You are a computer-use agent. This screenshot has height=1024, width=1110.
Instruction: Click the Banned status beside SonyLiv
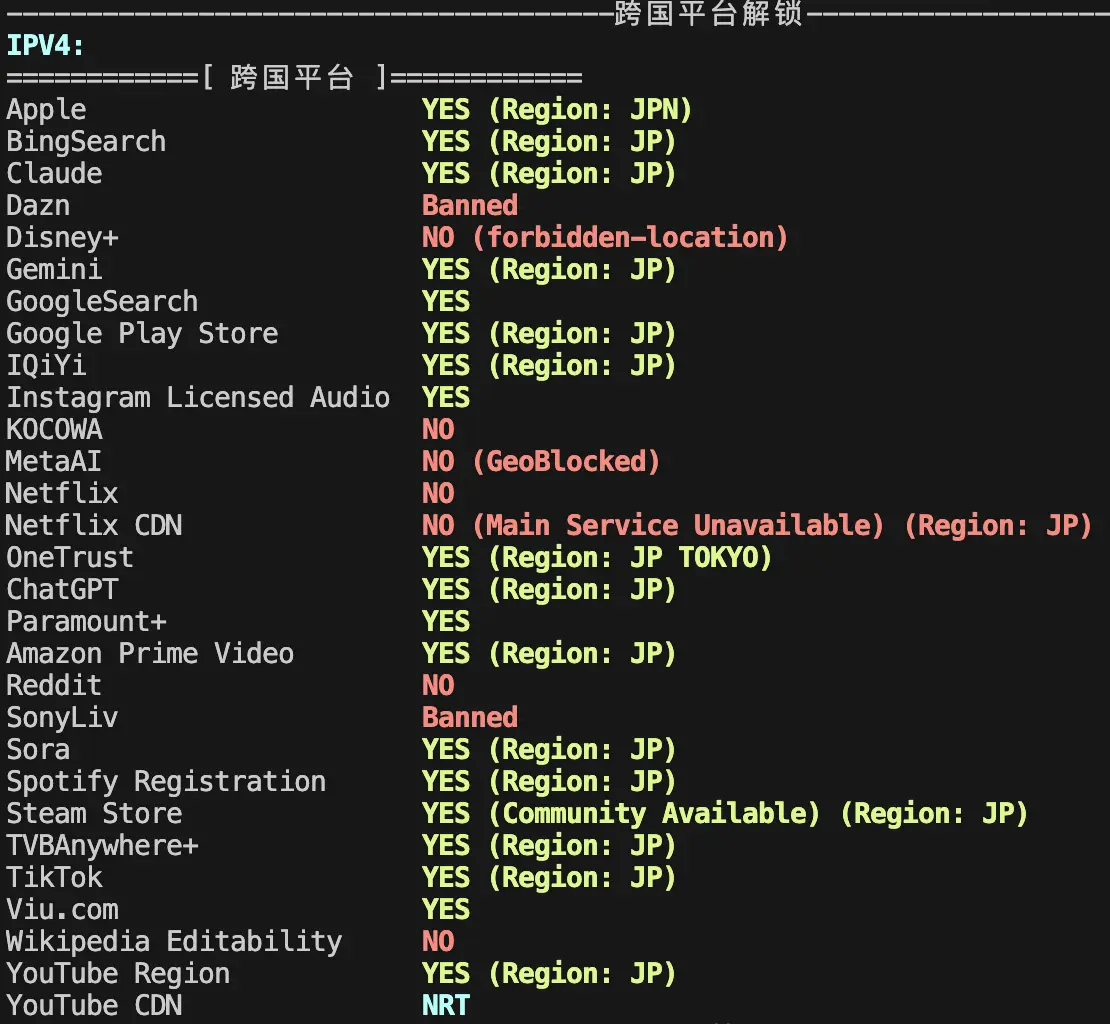[470, 718]
